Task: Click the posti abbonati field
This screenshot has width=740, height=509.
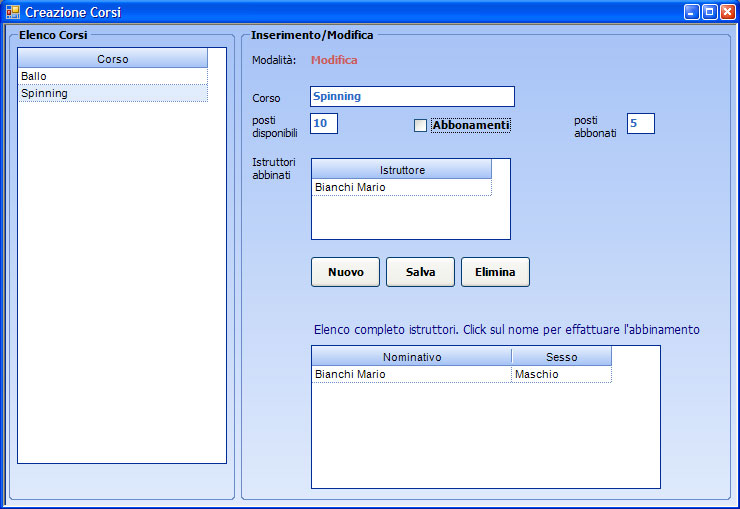Action: tap(640, 123)
